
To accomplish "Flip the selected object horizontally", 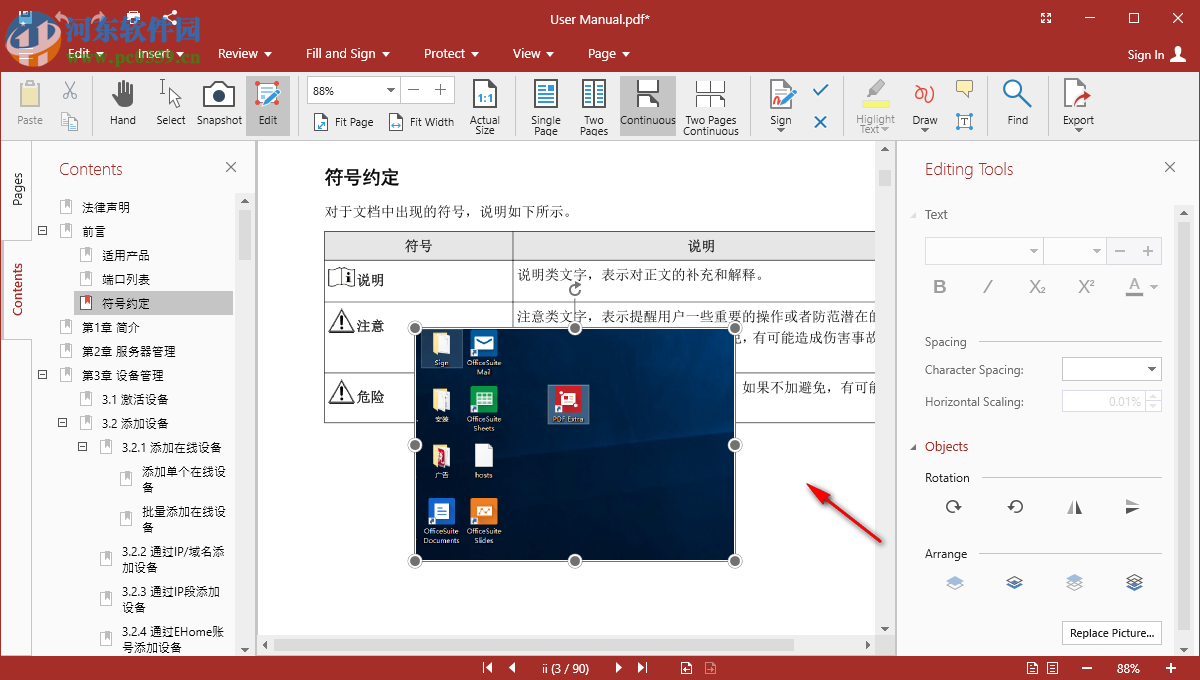I will tap(1074, 507).
